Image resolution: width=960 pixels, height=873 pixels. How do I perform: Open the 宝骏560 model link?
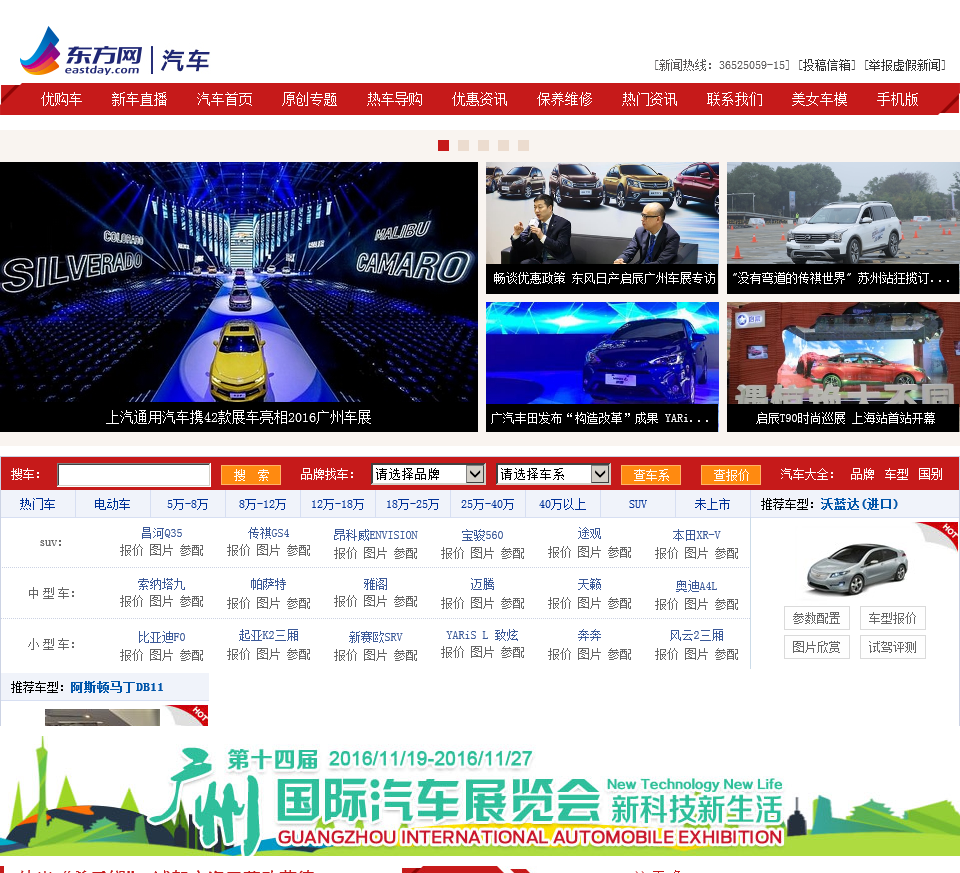[482, 535]
